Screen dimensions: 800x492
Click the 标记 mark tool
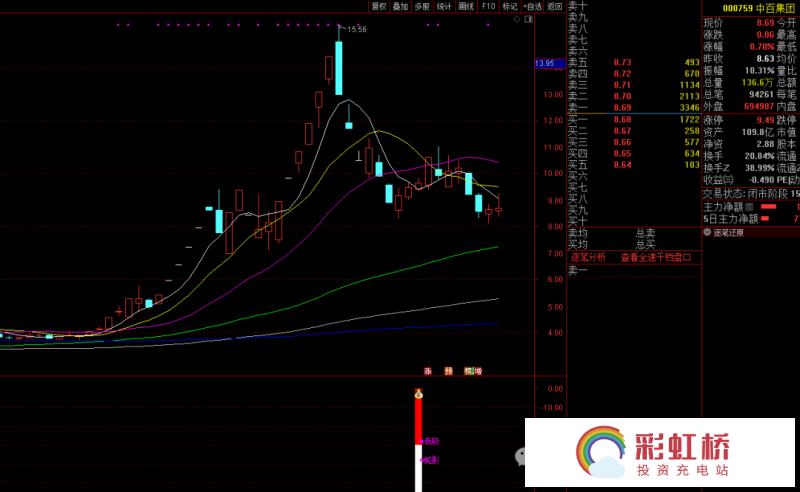510,6
